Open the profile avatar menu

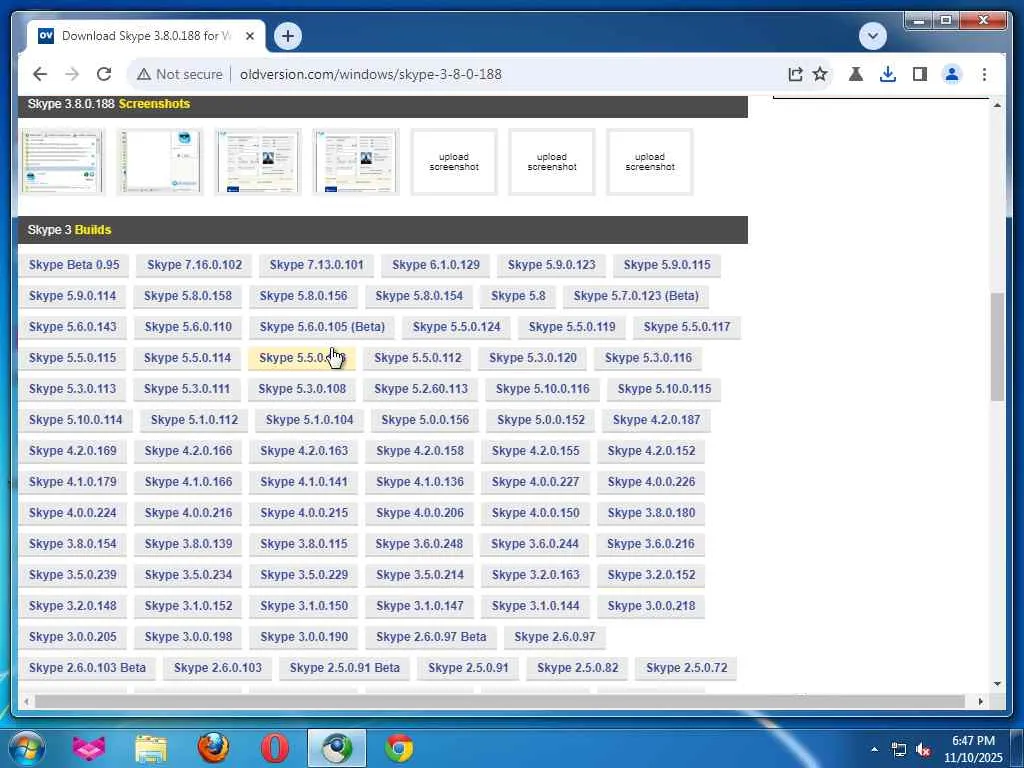pyautogui.click(x=952, y=74)
